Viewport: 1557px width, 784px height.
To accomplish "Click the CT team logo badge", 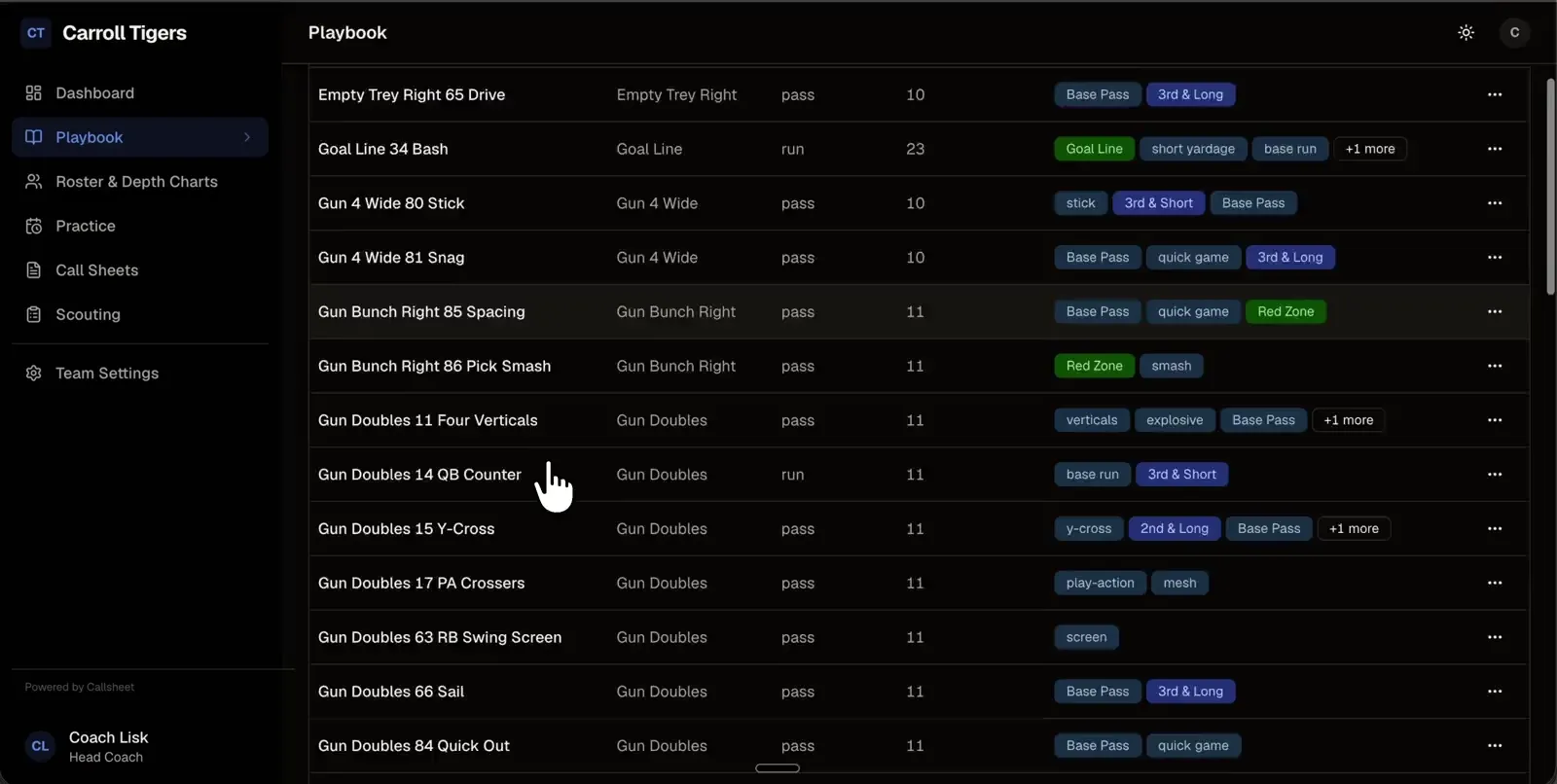I will pos(36,33).
